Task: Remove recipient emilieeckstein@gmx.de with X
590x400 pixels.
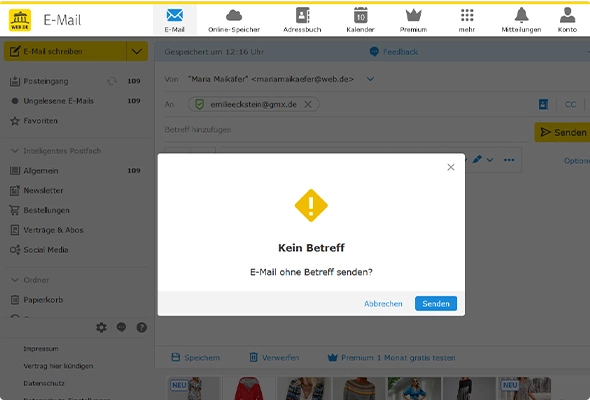Action: tap(308, 104)
